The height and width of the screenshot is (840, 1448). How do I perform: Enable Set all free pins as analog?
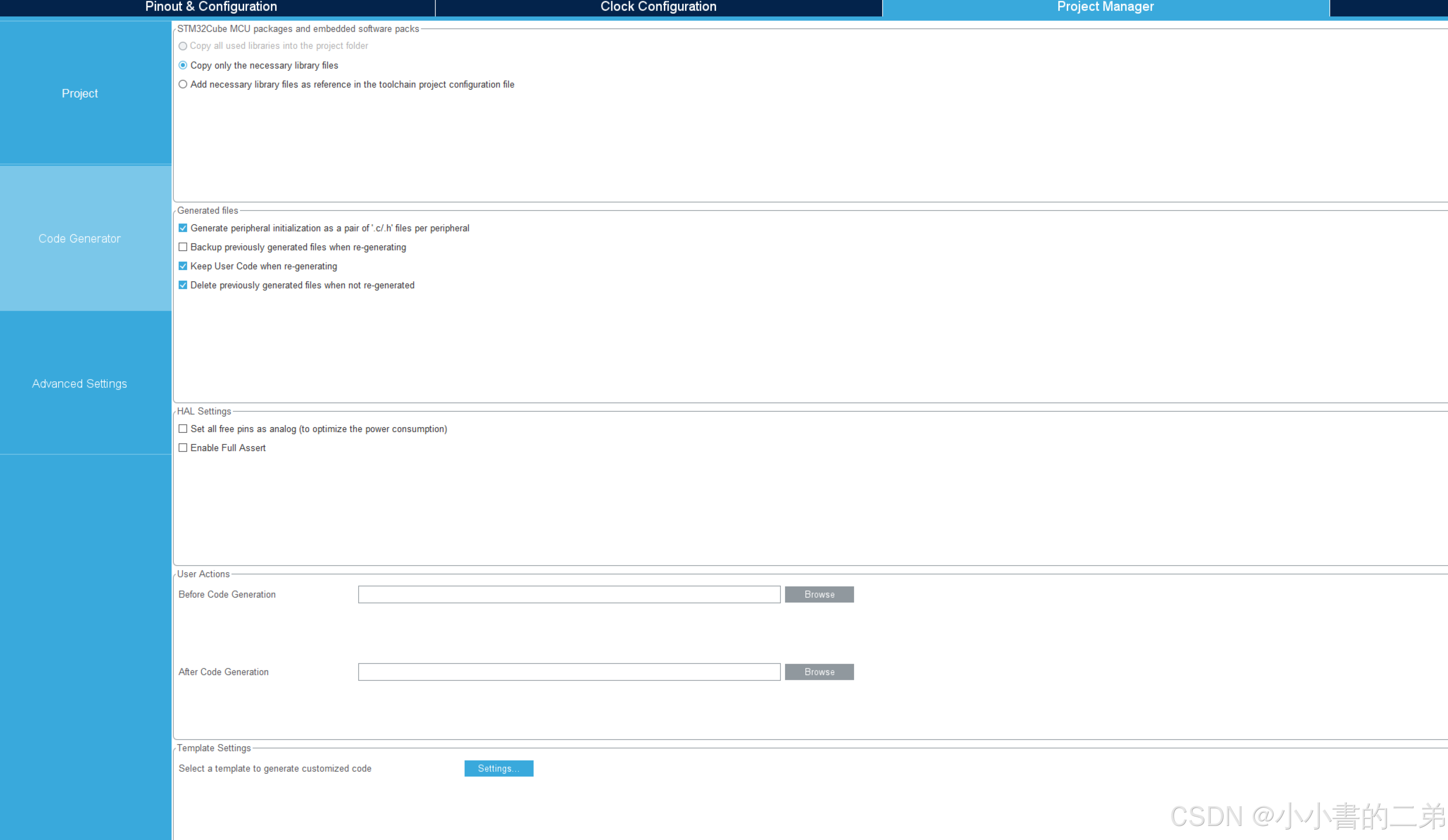tap(183, 429)
